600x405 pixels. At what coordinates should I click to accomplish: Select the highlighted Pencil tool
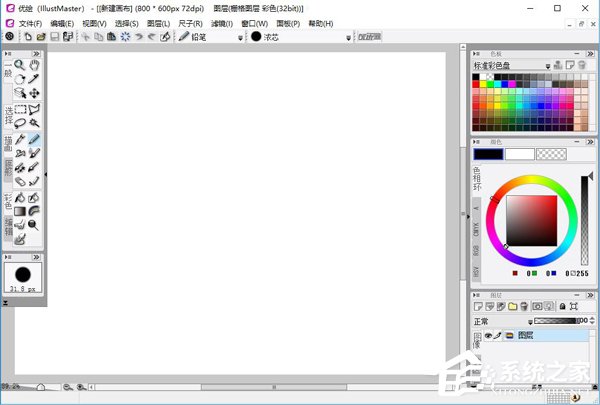[34, 139]
